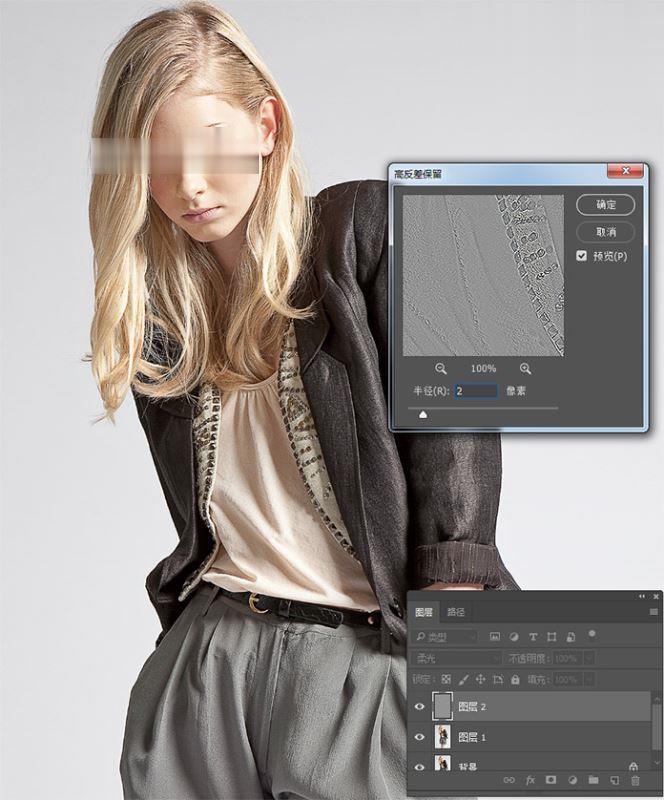The image size is (664, 800).
Task: Filter for shape layers
Action: 552,637
